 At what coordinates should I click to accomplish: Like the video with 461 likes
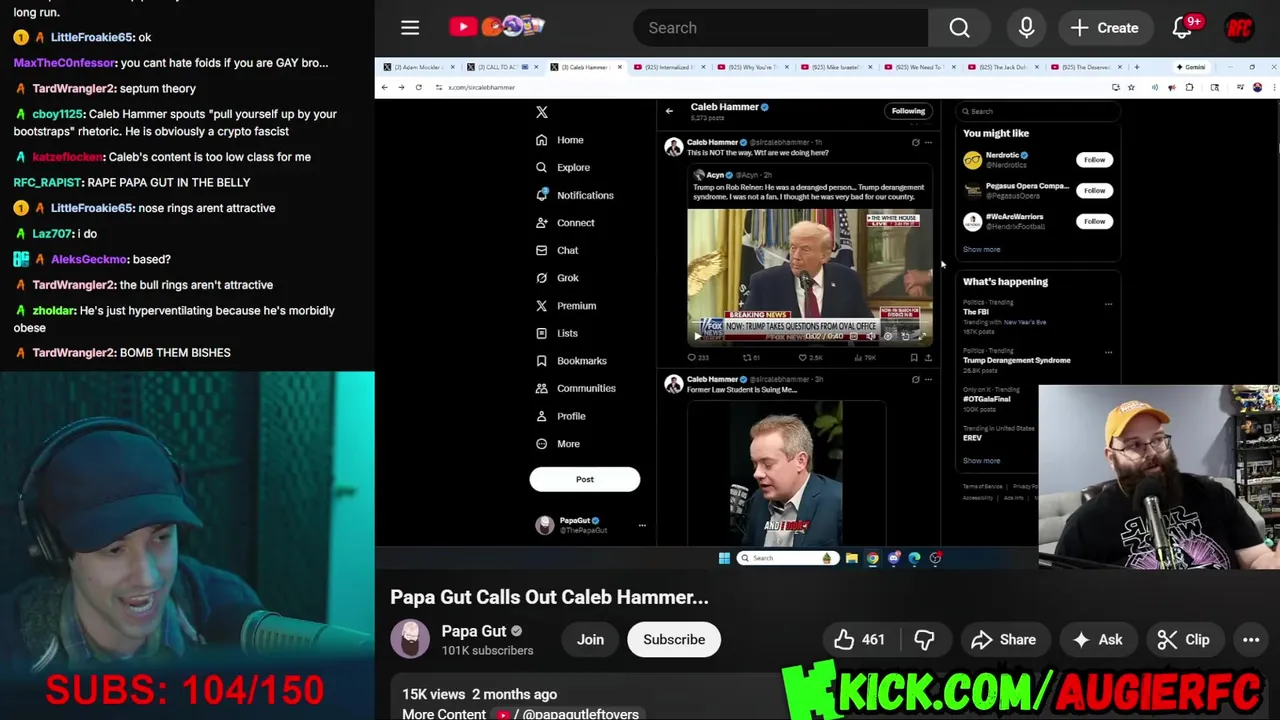860,640
